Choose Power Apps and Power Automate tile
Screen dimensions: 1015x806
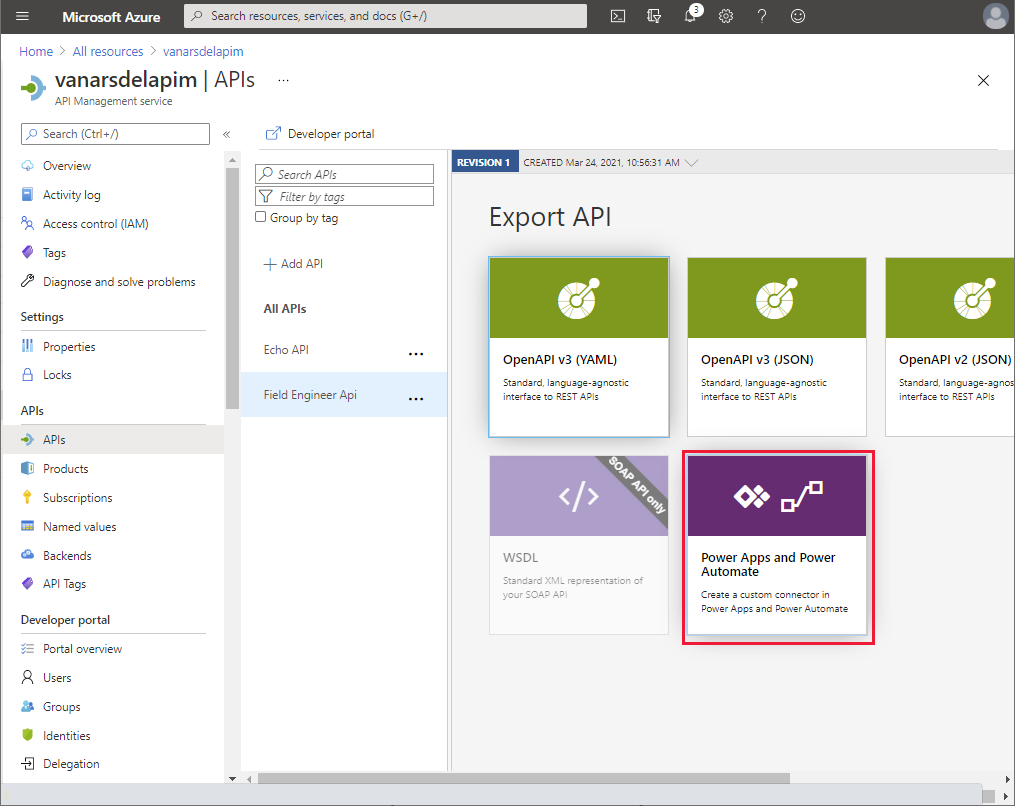(x=777, y=545)
